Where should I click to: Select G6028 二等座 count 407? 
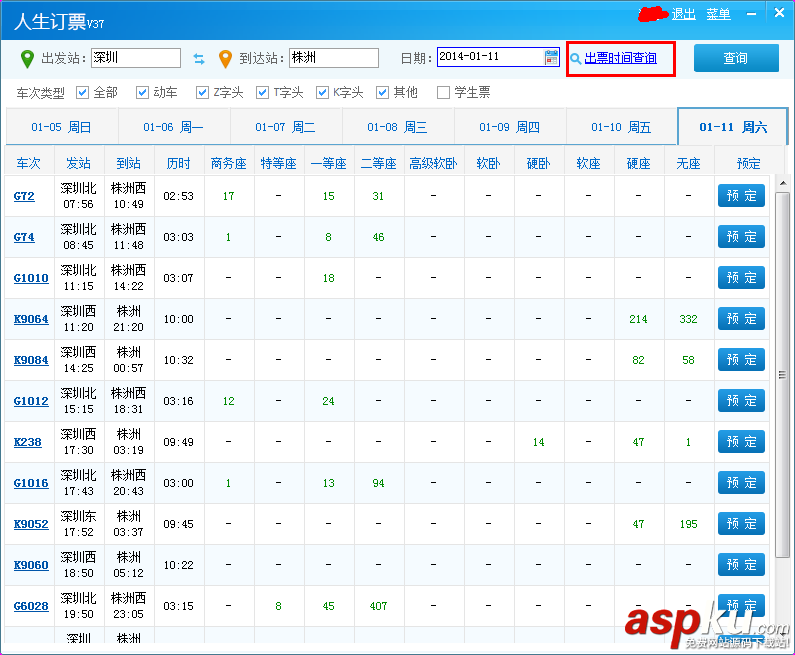pos(378,606)
